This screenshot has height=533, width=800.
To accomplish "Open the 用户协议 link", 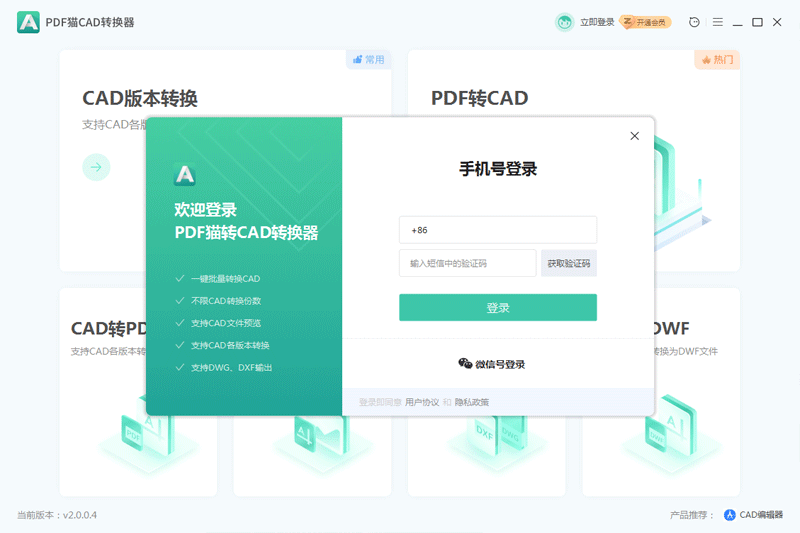I will 422,402.
